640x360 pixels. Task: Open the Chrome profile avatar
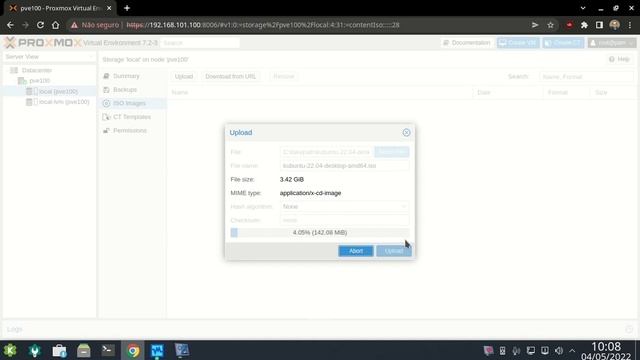(615, 25)
